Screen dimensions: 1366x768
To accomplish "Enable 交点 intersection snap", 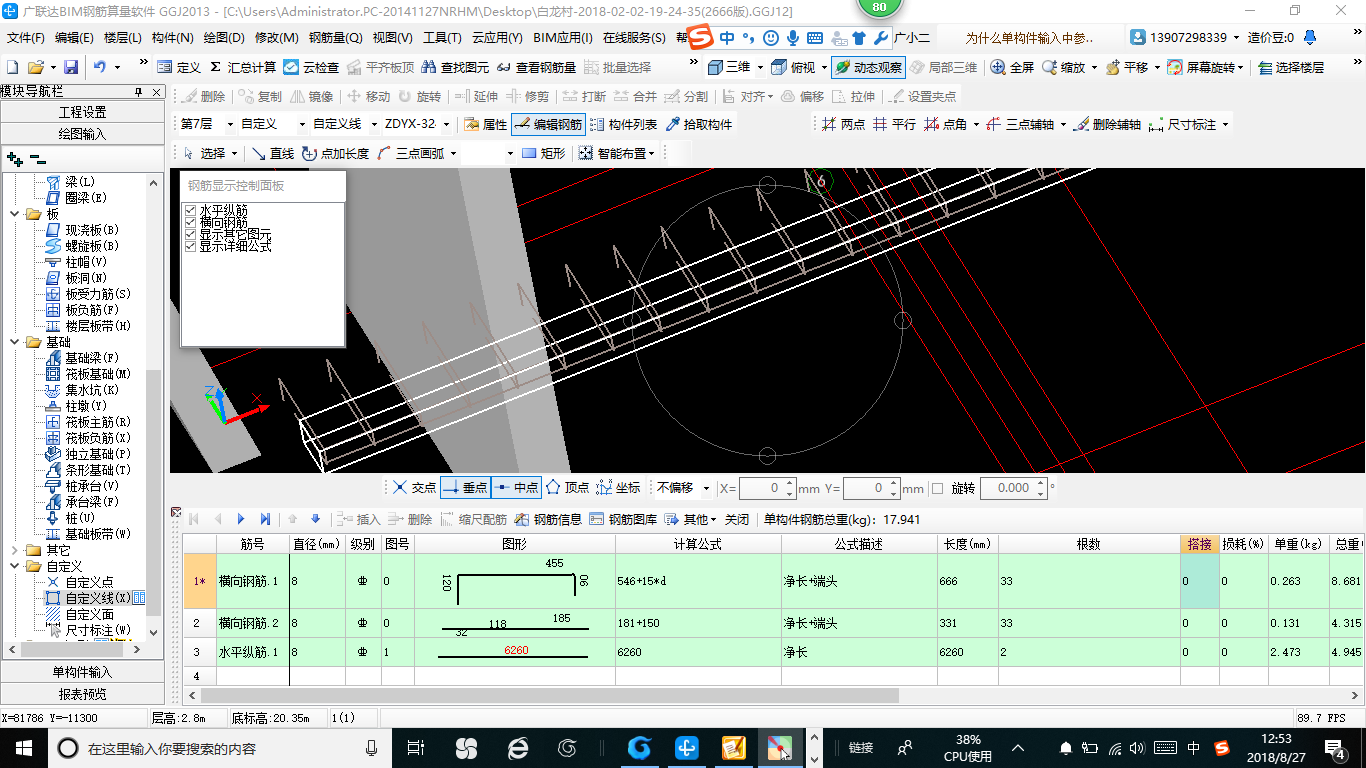I will (x=414, y=487).
